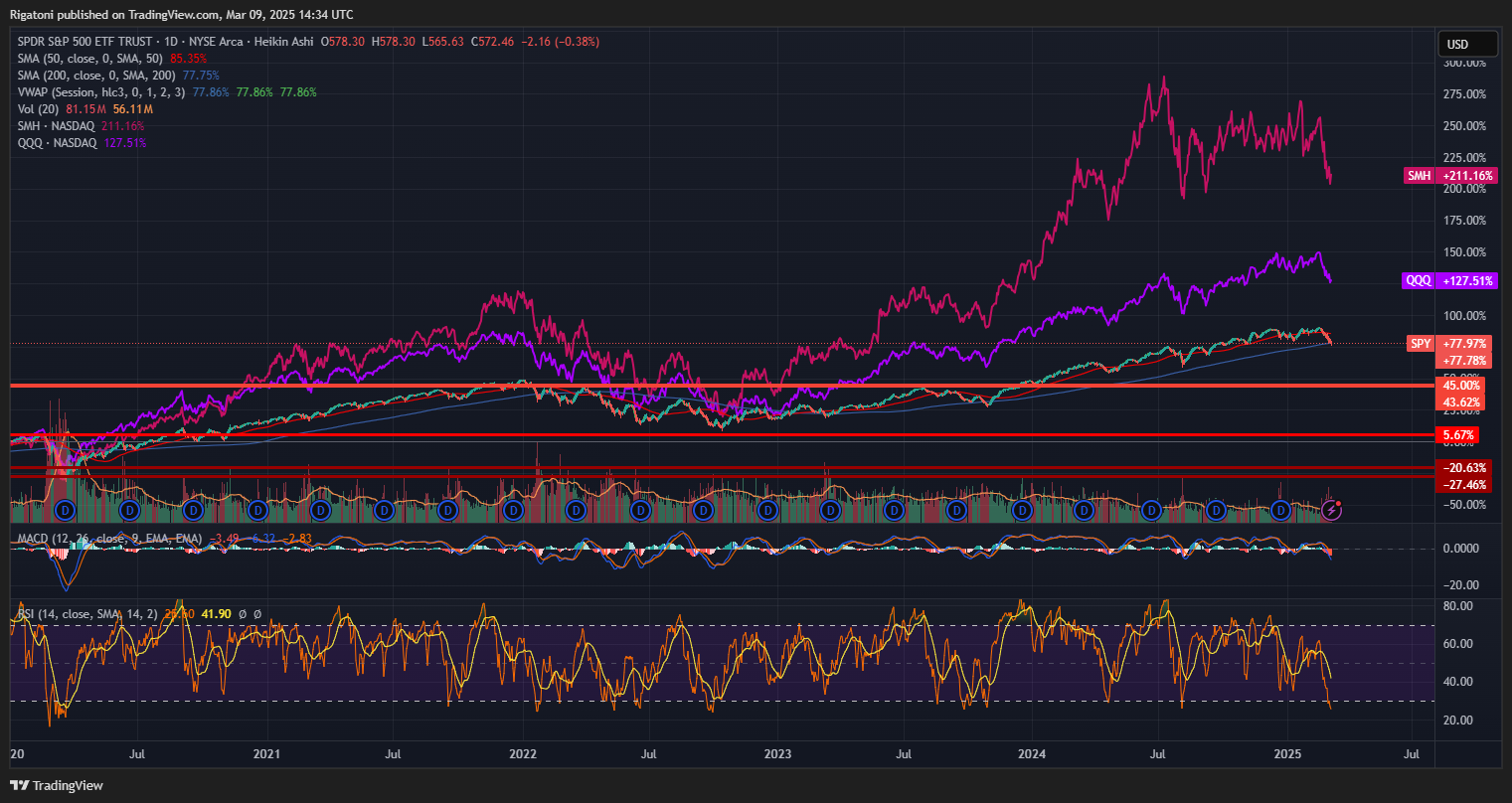1512x803 pixels.
Task: Click the 20.00 RSI axis label
Action: 1456,721
